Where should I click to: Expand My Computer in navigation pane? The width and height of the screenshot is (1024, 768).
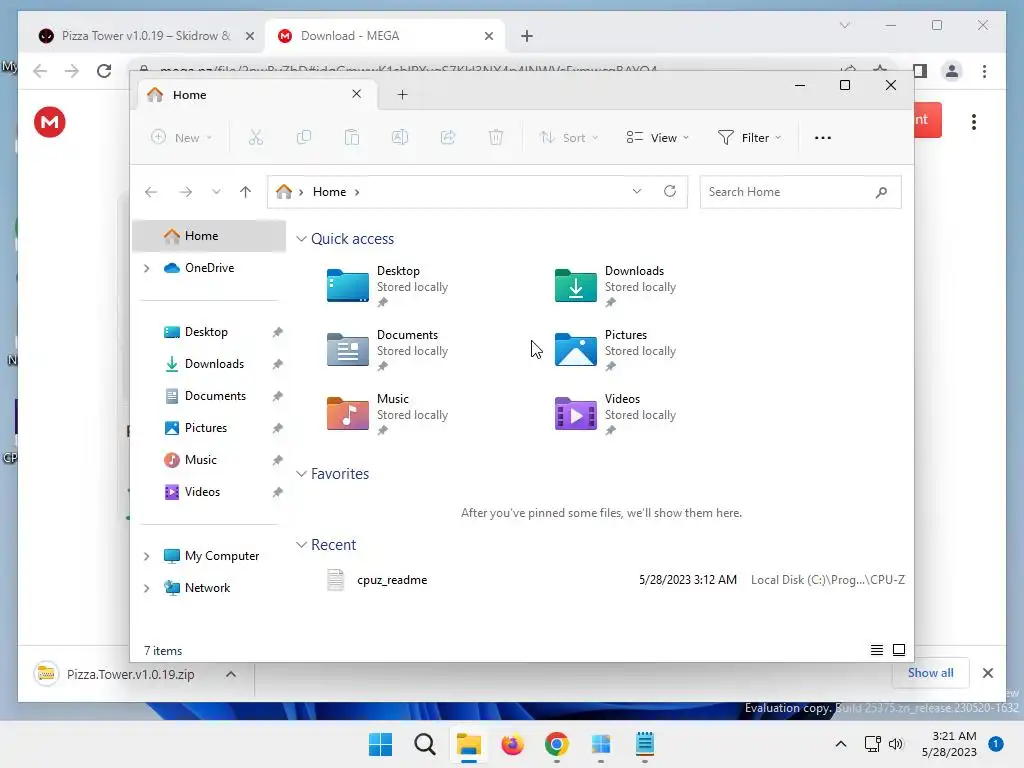coord(146,556)
